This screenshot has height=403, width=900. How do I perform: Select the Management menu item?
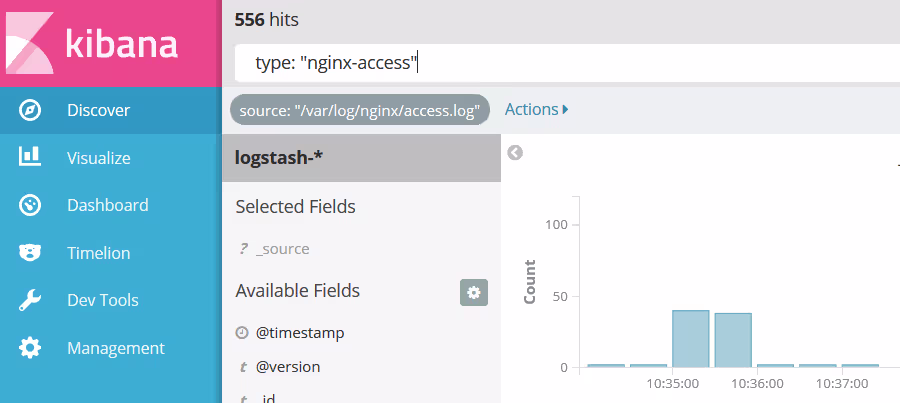115,348
